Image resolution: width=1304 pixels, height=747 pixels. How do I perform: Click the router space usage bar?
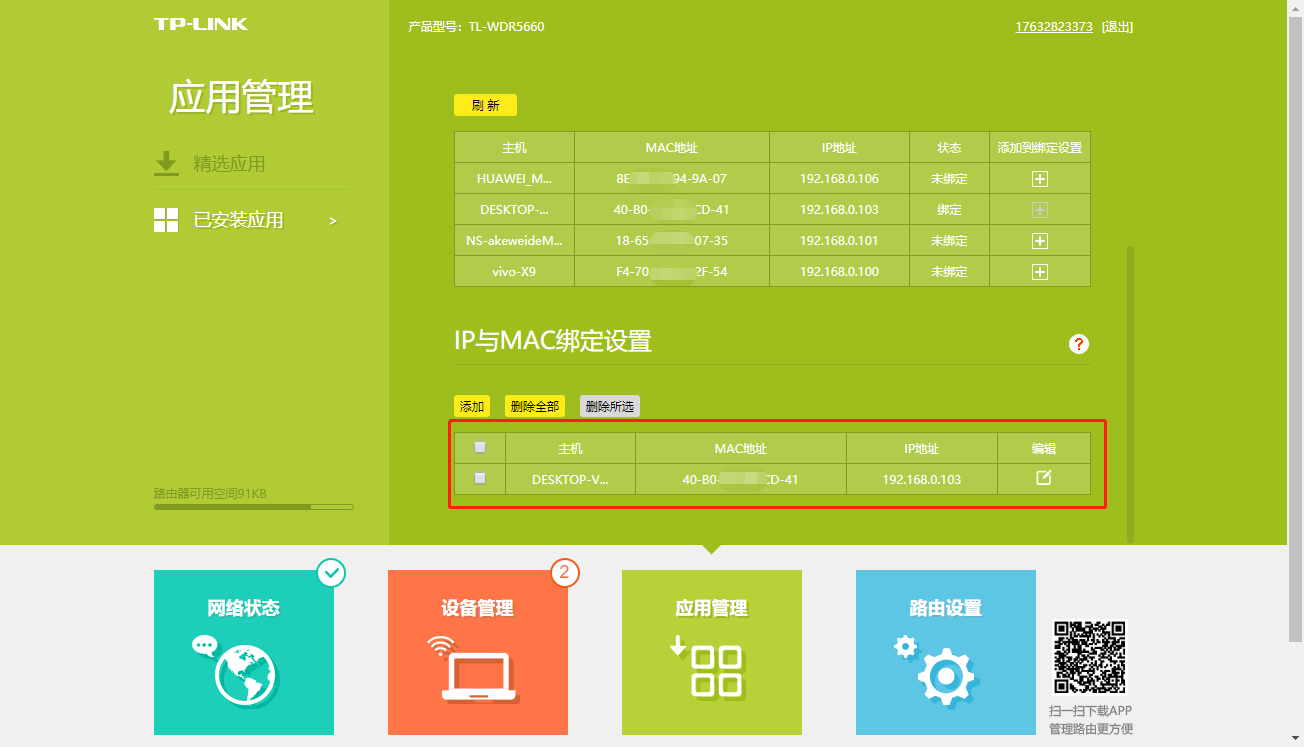[x=254, y=507]
